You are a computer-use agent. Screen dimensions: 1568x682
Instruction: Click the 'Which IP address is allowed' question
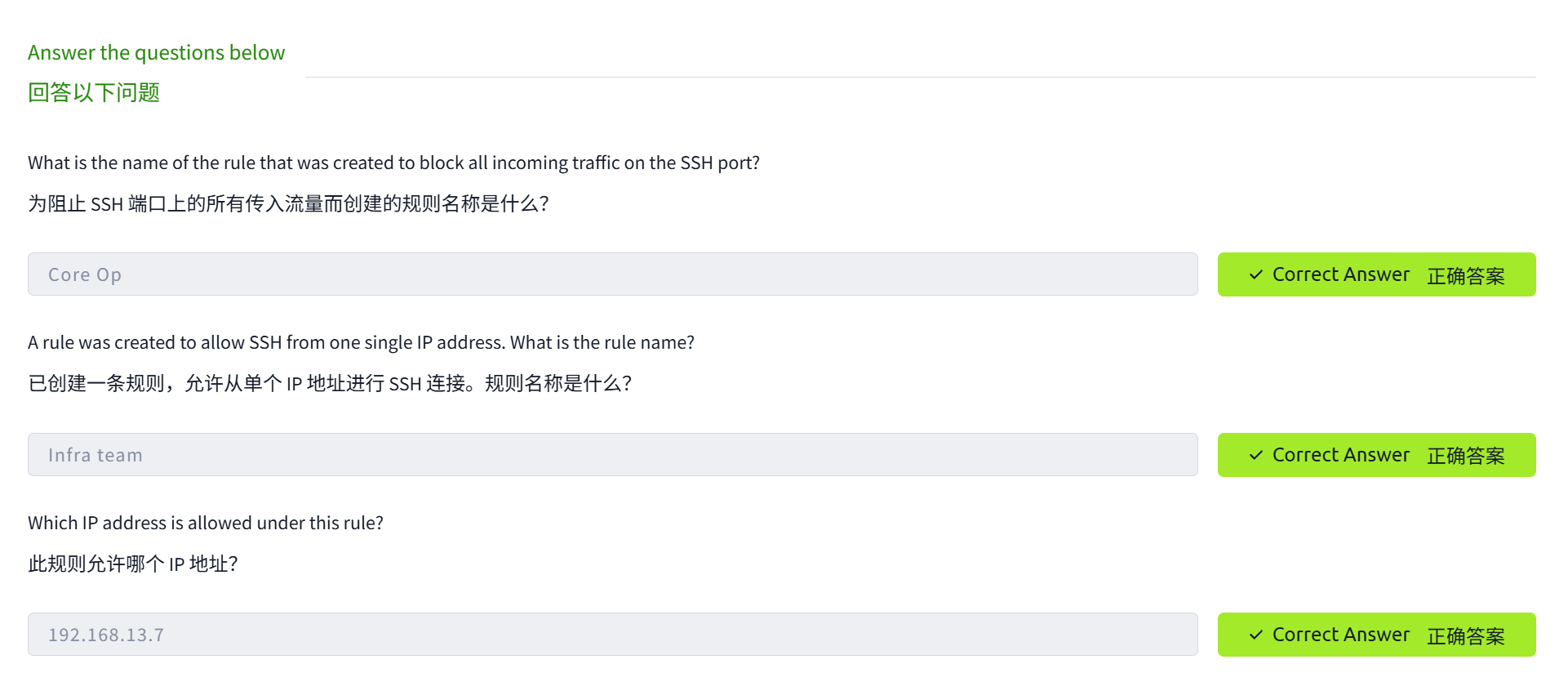(206, 524)
